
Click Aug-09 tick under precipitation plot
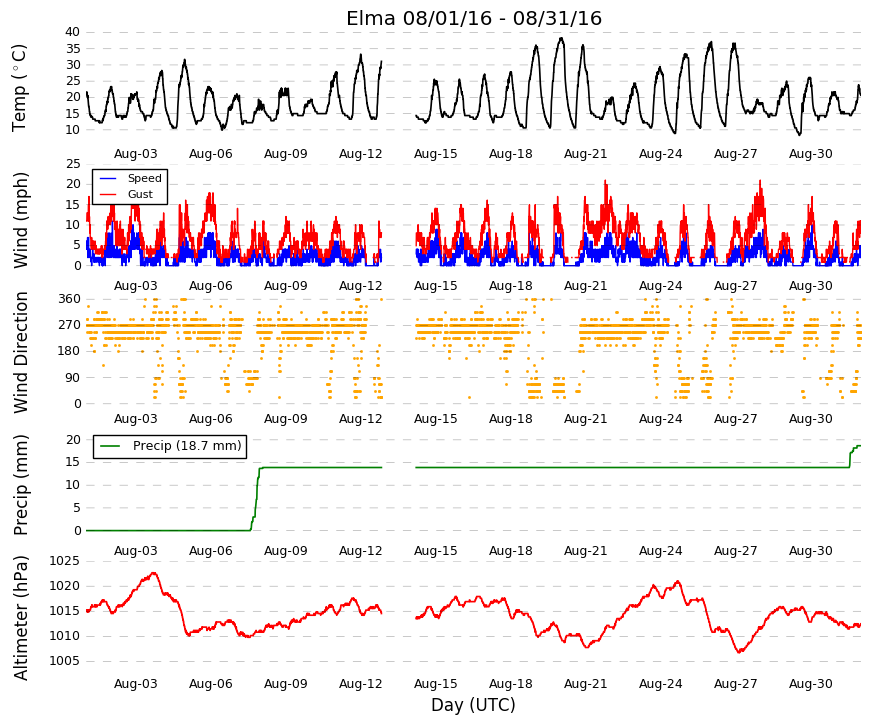(286, 551)
